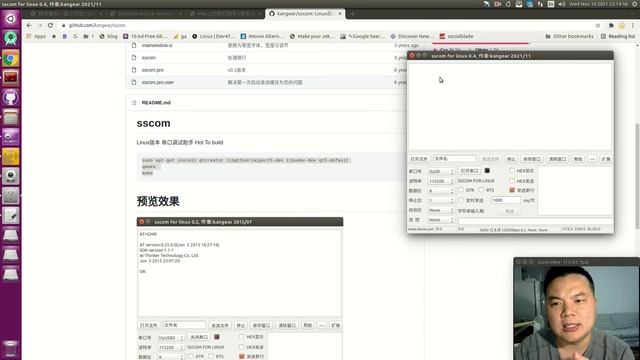This screenshot has width=640, height=360.
Task: Click the 打开文件 open file button
Action: [x=419, y=159]
